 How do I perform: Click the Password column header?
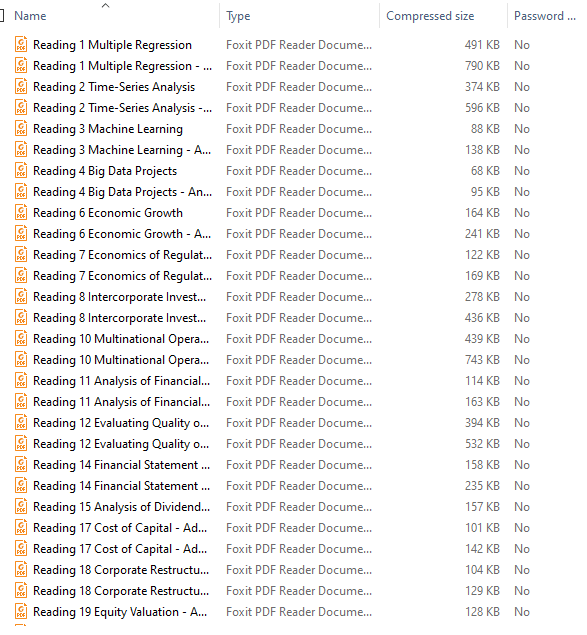point(544,16)
